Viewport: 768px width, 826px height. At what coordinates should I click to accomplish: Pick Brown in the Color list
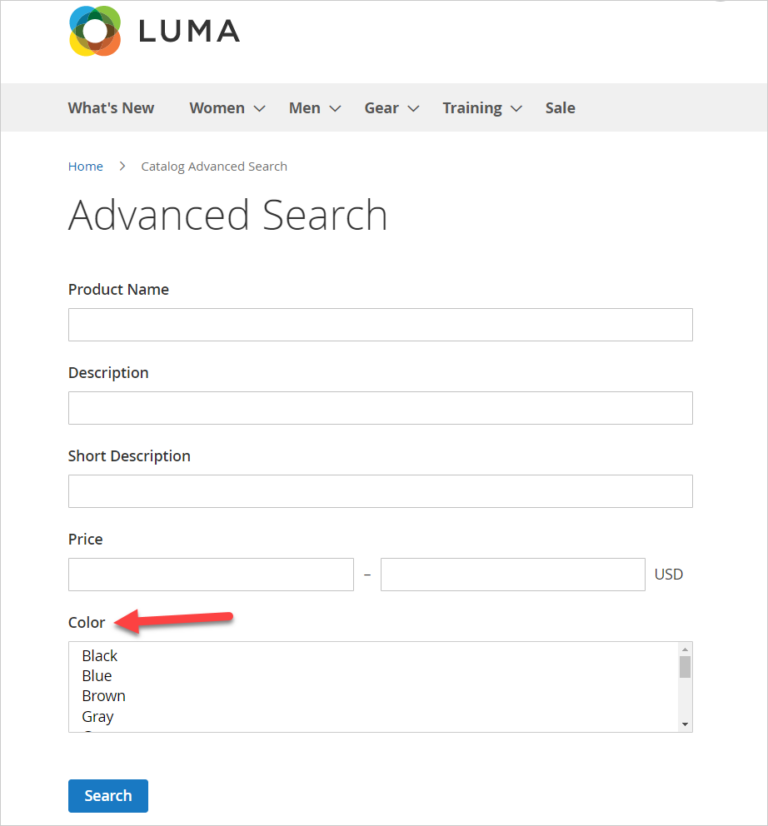[x=104, y=696]
